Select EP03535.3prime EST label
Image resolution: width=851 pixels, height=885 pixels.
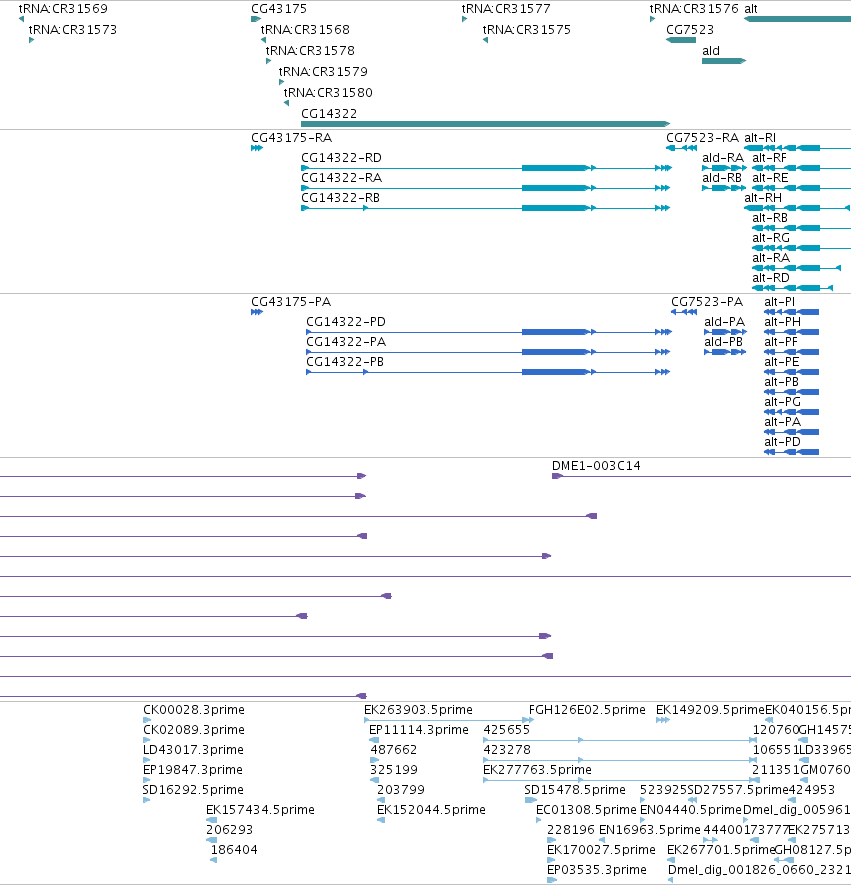coord(596,870)
